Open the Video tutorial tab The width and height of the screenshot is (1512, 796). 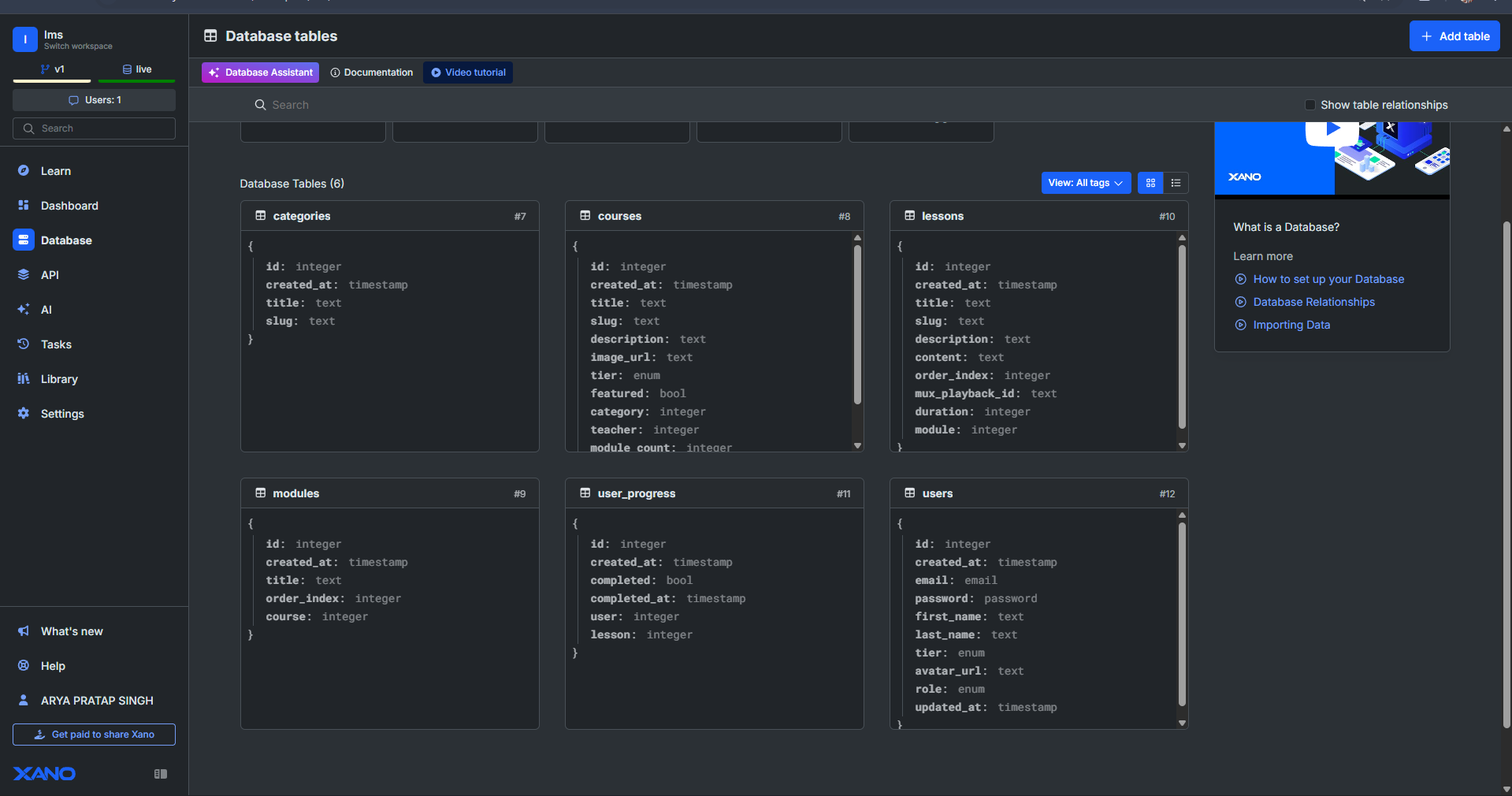pyautogui.click(x=468, y=73)
